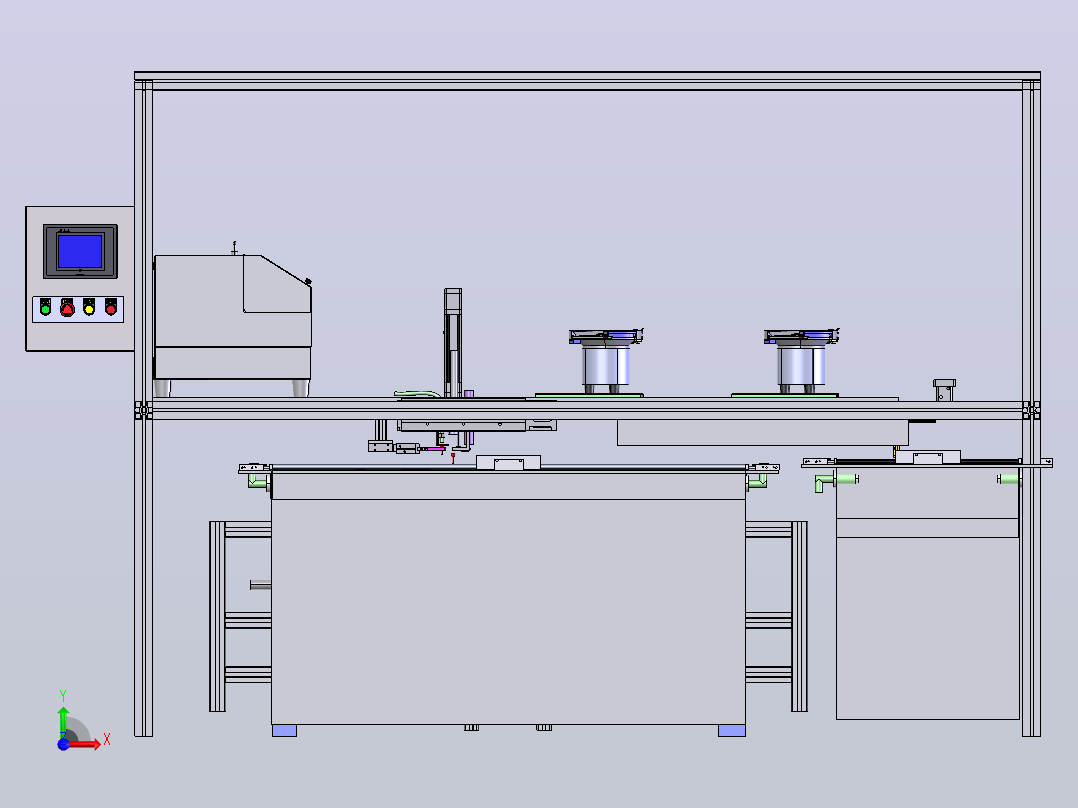Select the left vibratory bowl feeder
This screenshot has width=1078, height=808.
pos(606,362)
